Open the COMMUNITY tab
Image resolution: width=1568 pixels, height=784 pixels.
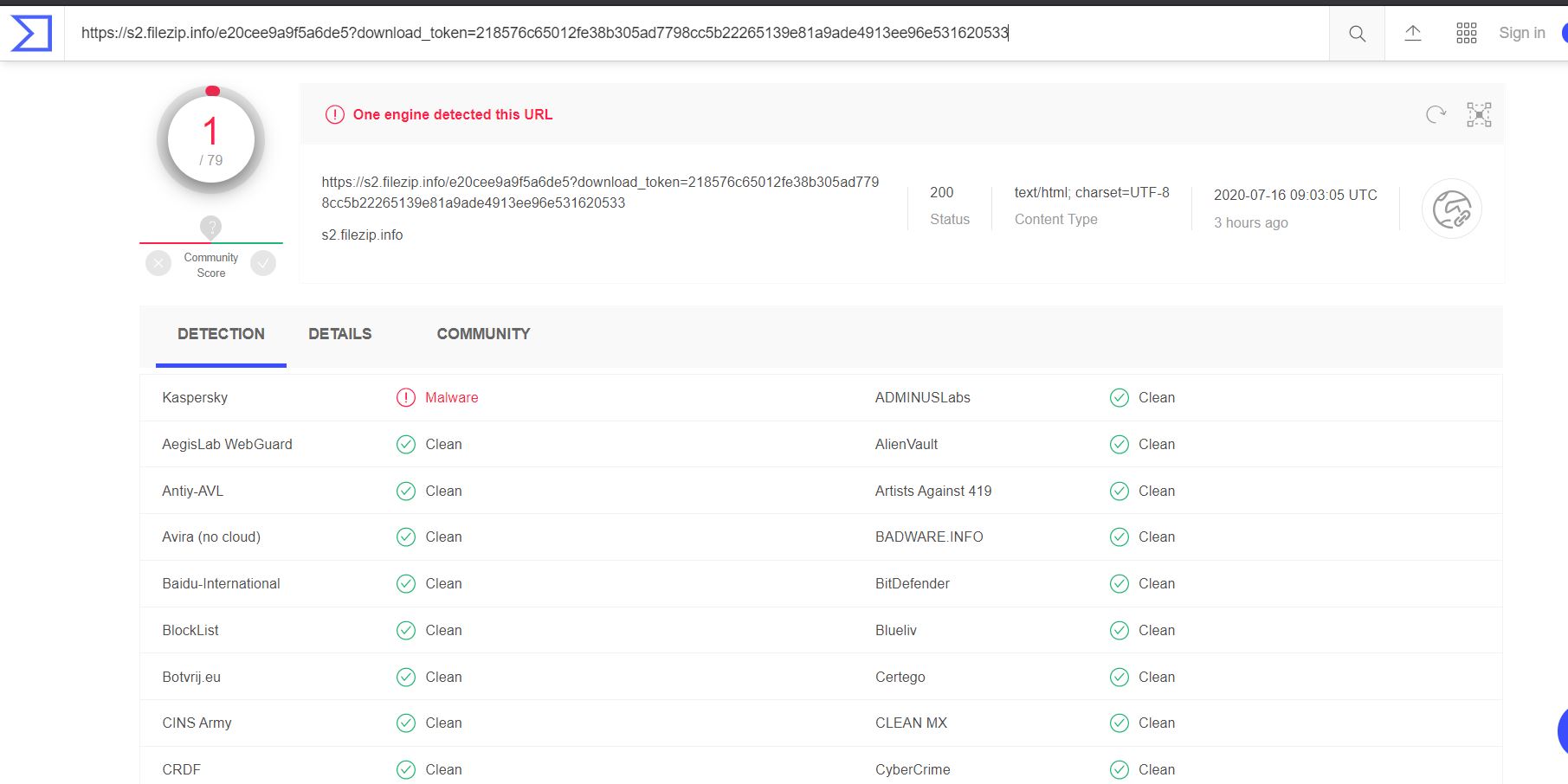(483, 334)
